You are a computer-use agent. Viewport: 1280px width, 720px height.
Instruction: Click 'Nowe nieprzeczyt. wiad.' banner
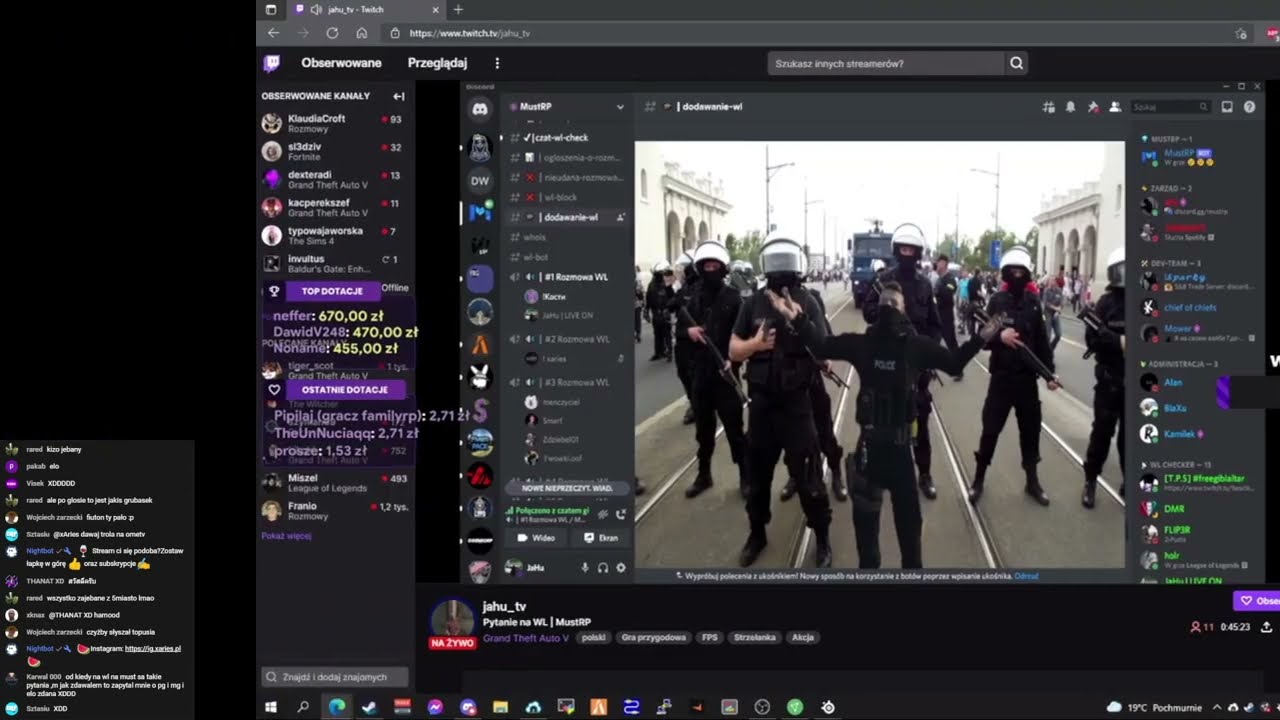click(567, 488)
